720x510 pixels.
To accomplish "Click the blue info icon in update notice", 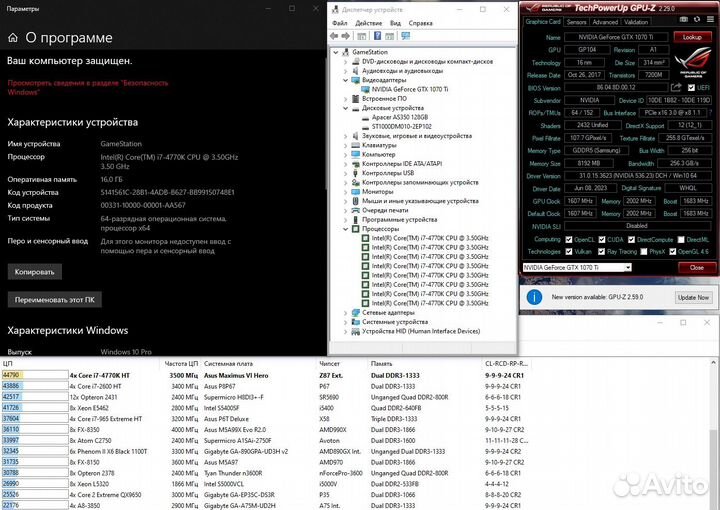I will click(534, 297).
